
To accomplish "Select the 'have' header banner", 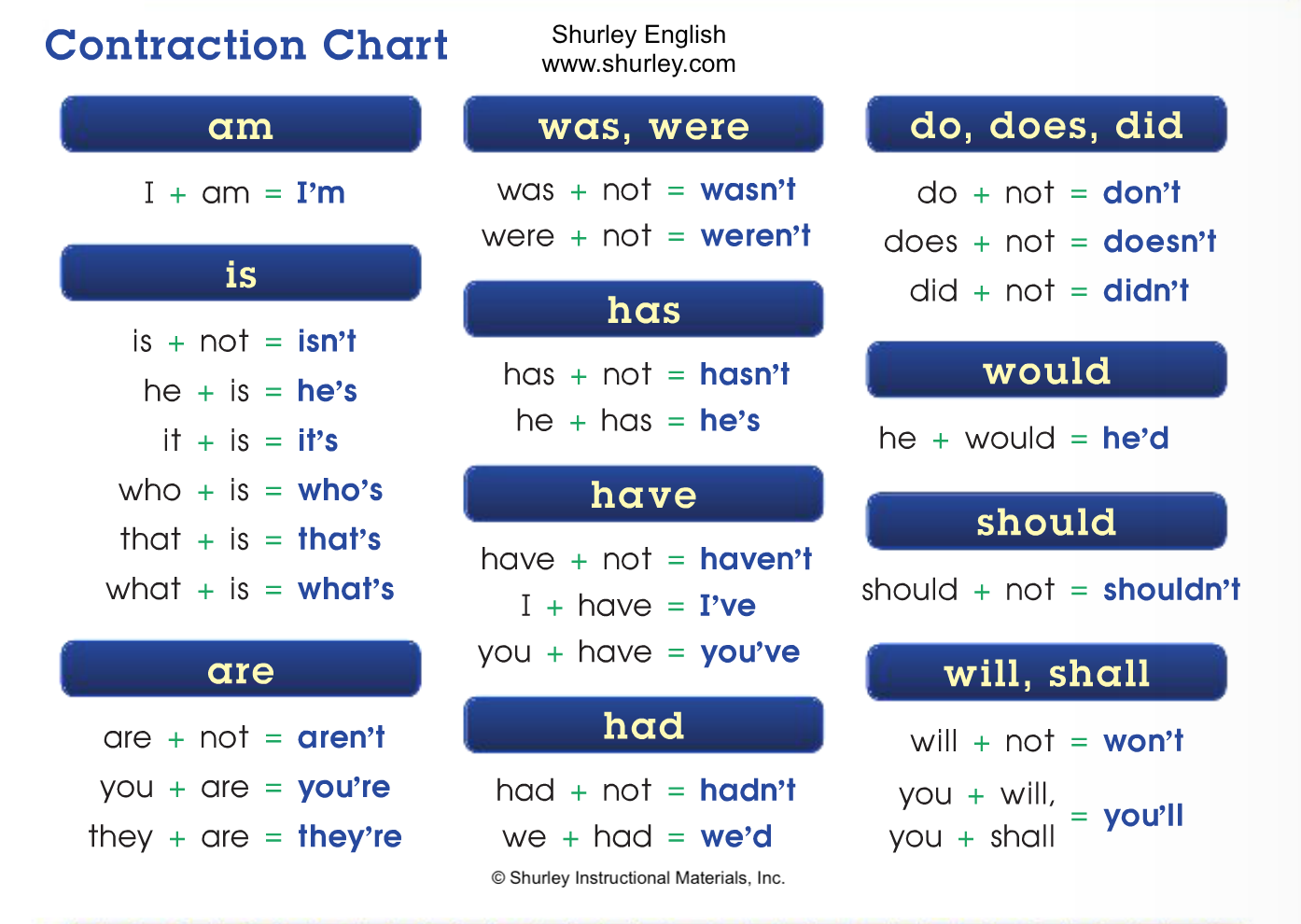I will [x=643, y=494].
